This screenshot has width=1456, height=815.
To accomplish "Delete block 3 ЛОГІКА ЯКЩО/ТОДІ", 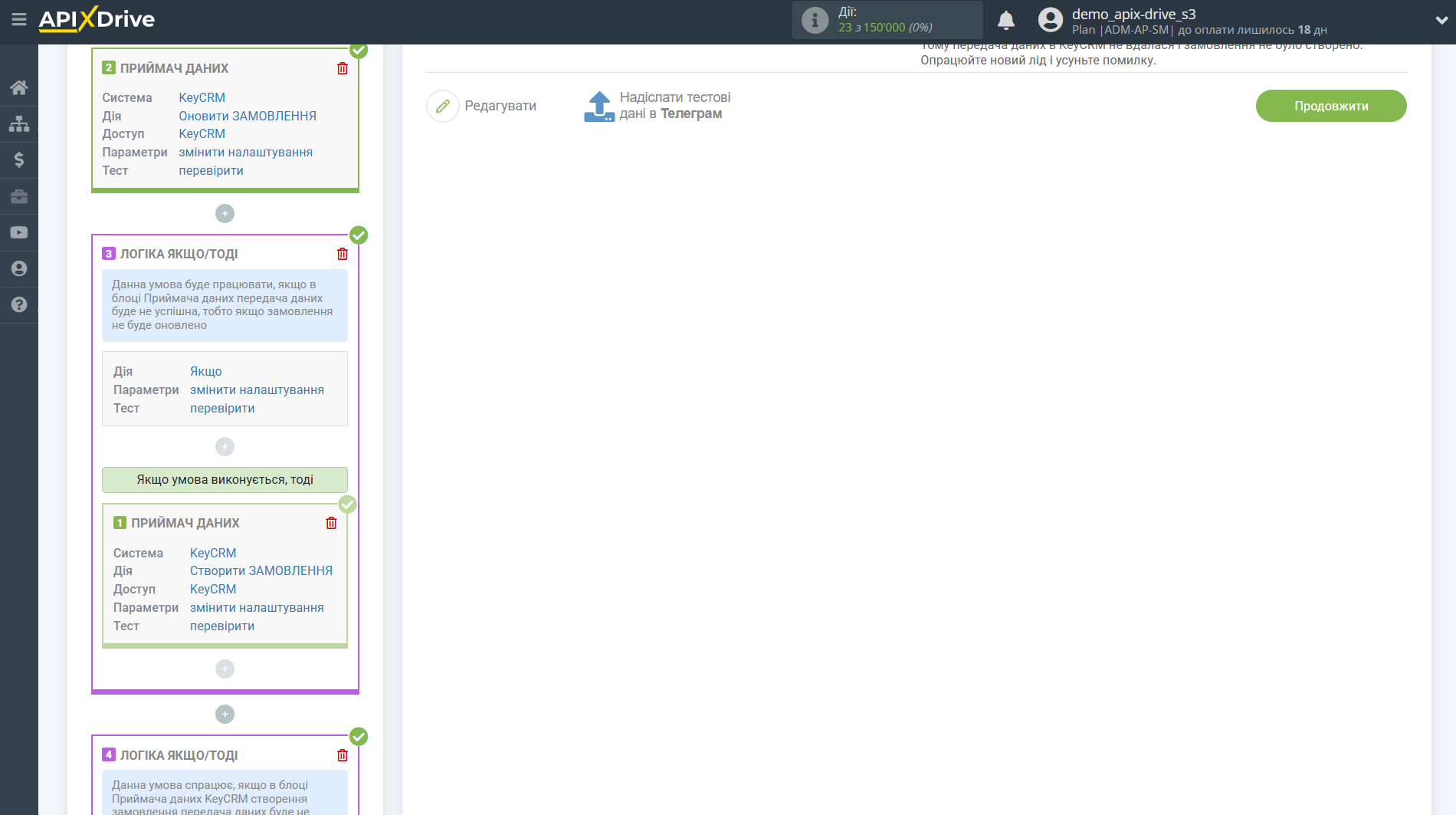I will pyautogui.click(x=343, y=254).
